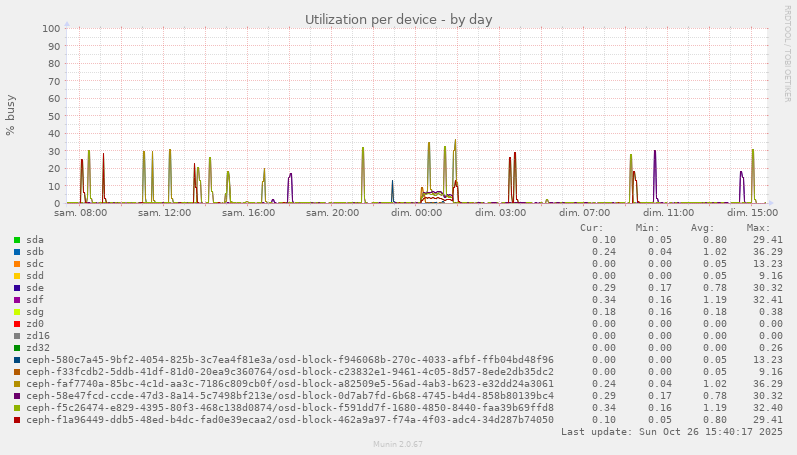This screenshot has width=797, height=455.
Task: Click the "dim. 00:00" time axis label
Action: (416, 213)
